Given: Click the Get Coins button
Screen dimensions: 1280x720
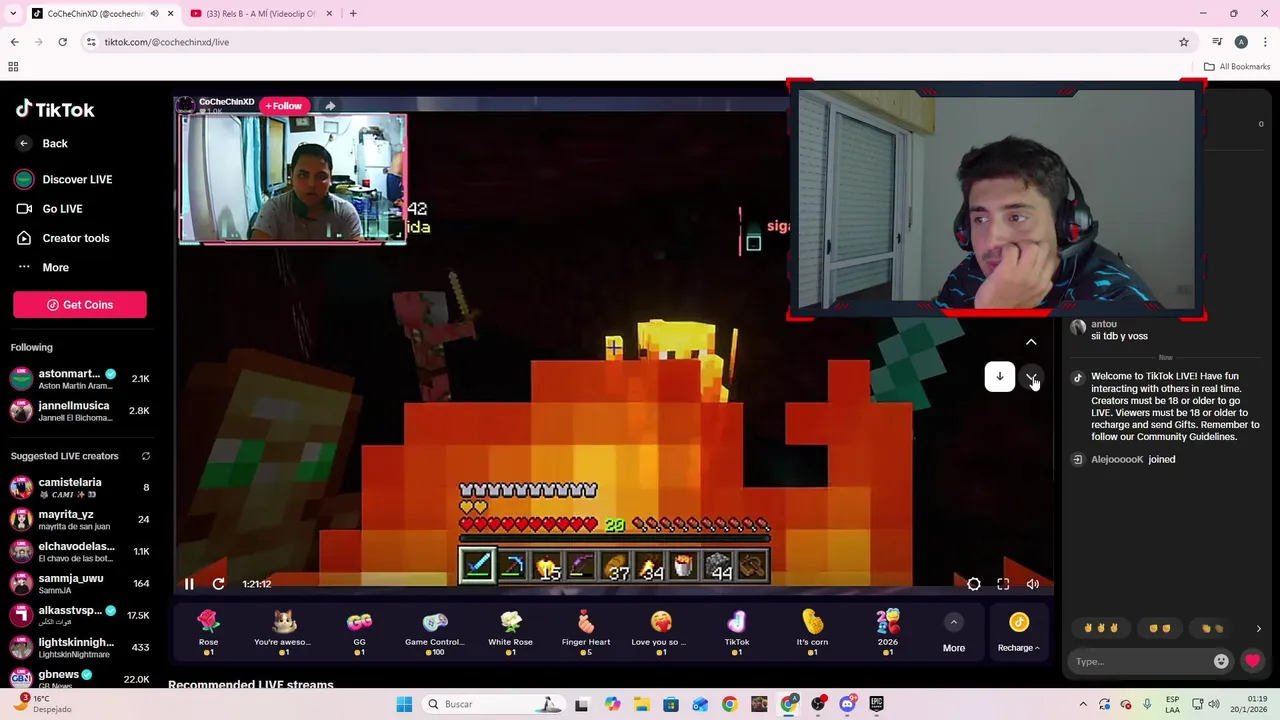Looking at the screenshot, I should point(80,305).
